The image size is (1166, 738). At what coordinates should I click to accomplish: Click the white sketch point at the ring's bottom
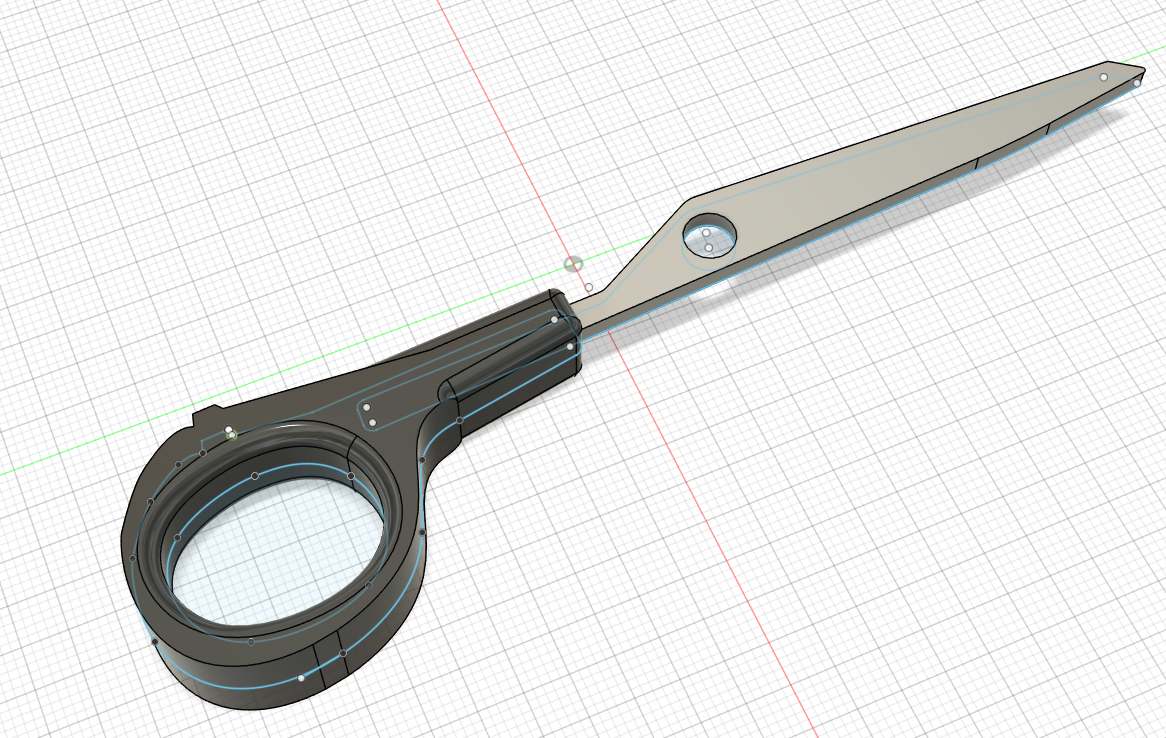point(301,678)
